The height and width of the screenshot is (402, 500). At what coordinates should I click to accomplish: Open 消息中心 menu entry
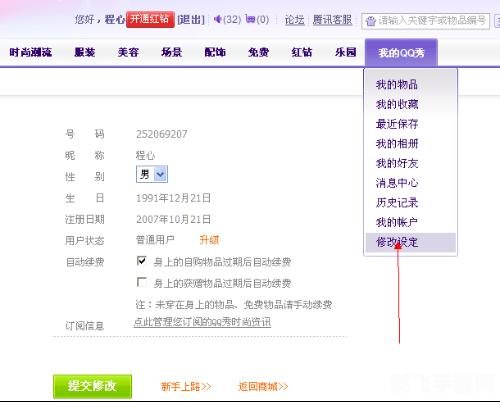click(397, 183)
